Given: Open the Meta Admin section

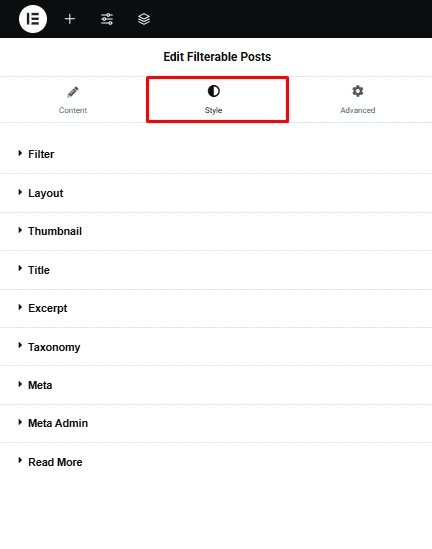Looking at the screenshot, I should point(216,423).
